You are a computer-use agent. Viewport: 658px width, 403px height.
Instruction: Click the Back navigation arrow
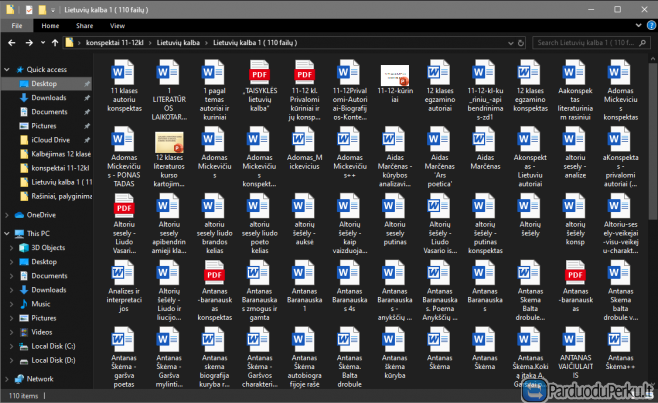point(10,43)
